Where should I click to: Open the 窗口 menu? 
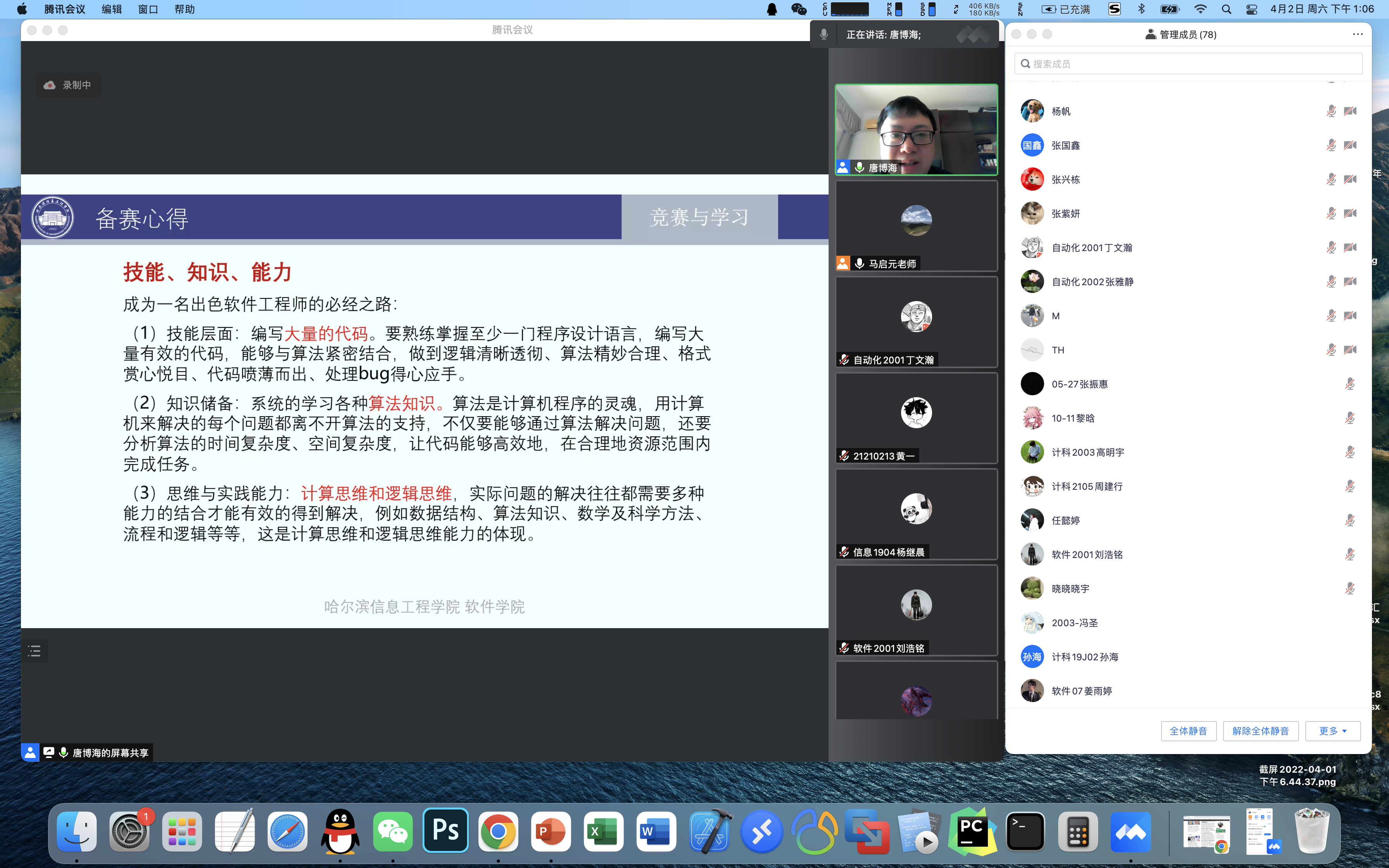[x=148, y=9]
